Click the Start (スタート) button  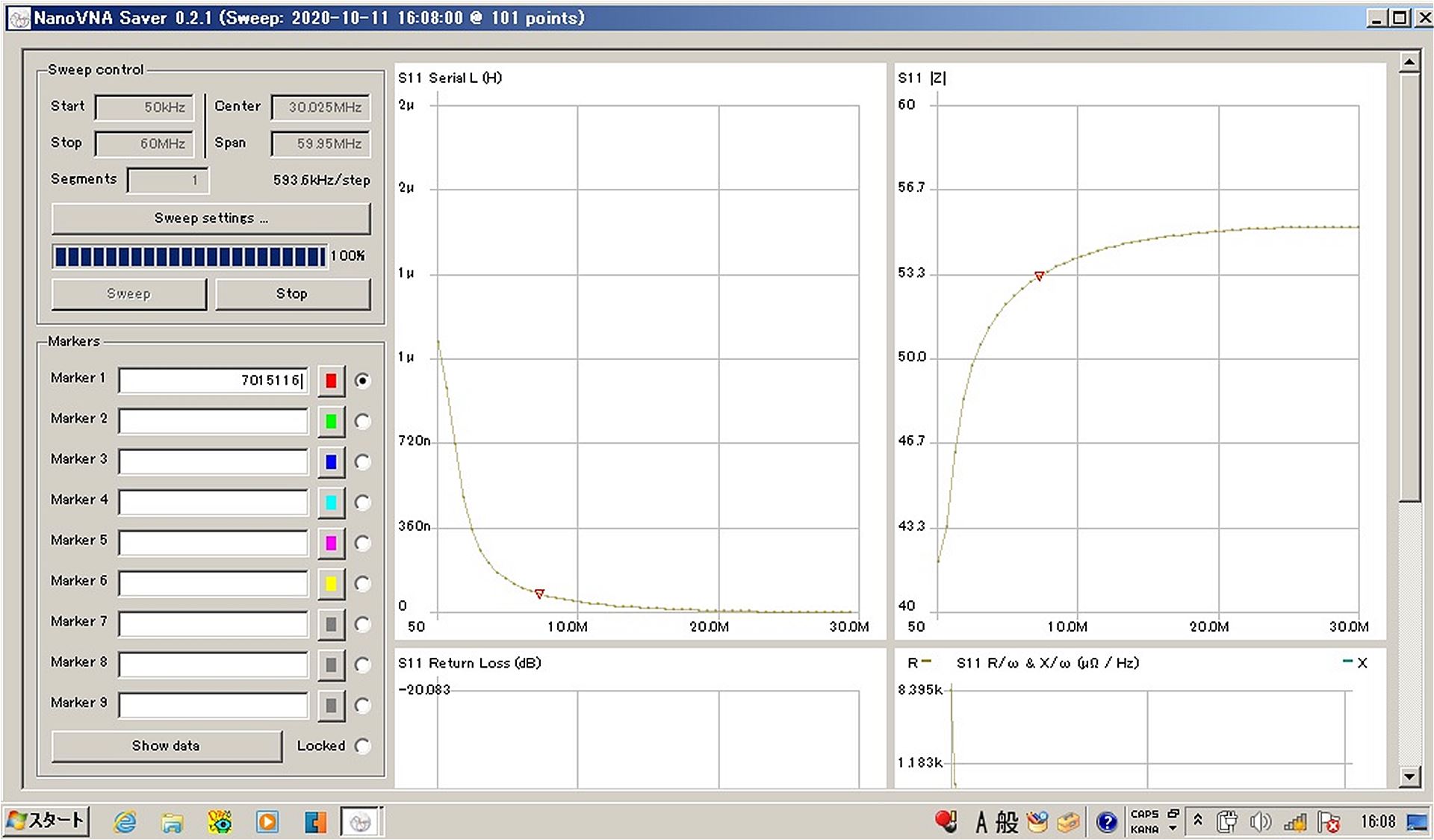[46, 821]
